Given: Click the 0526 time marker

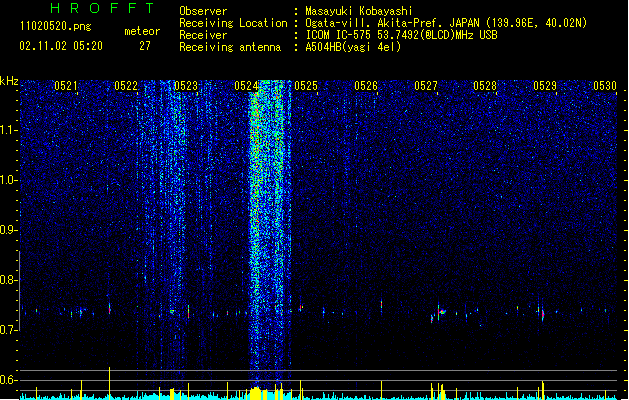Looking at the screenshot, I should point(366,86).
